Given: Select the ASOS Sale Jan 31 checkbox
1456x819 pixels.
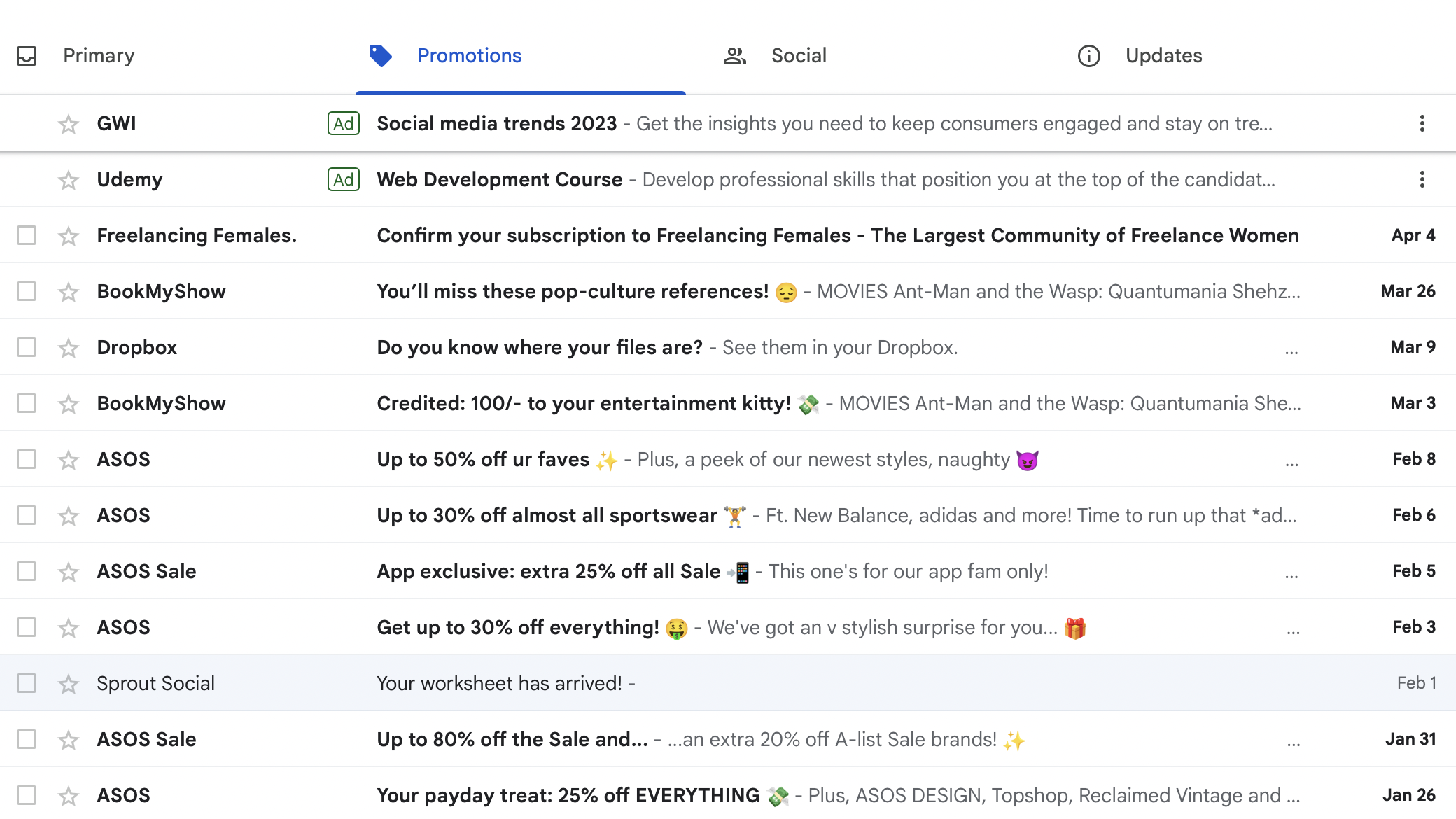Looking at the screenshot, I should click(x=27, y=739).
